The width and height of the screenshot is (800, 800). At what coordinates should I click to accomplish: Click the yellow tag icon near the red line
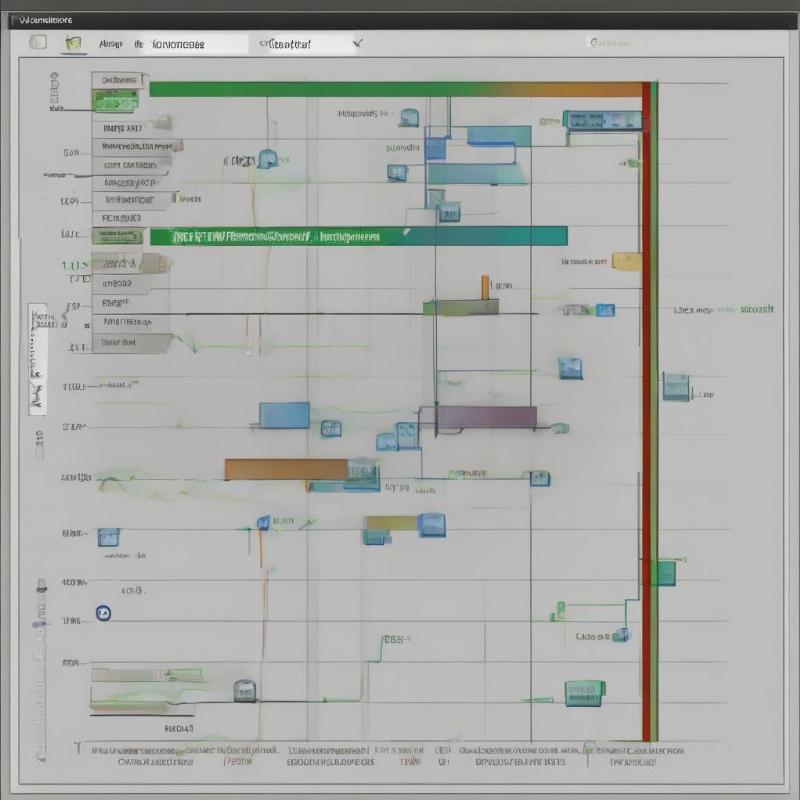625,262
